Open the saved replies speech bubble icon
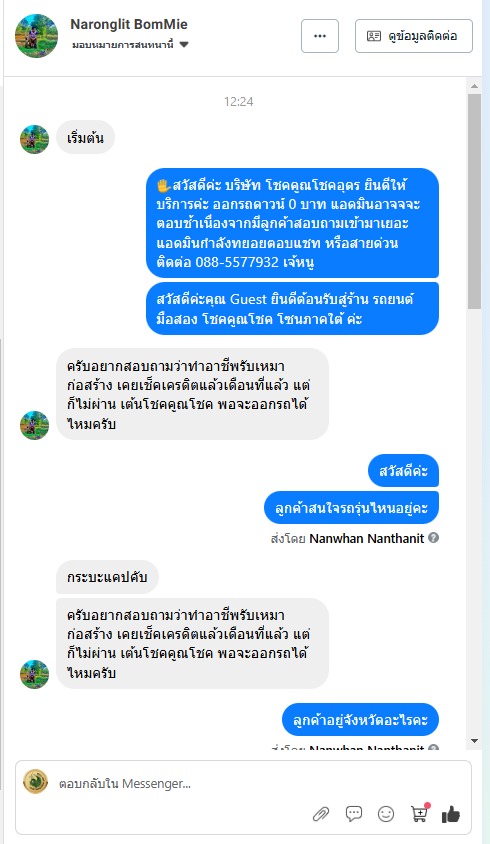The width and height of the screenshot is (490, 844). [x=354, y=814]
